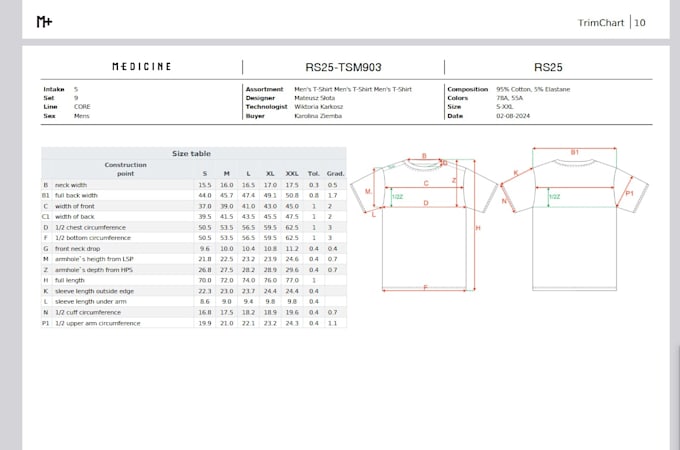Screen dimensions: 680x450
Task: Click sleeve under arm S value 8.6
Action: (x=205, y=302)
